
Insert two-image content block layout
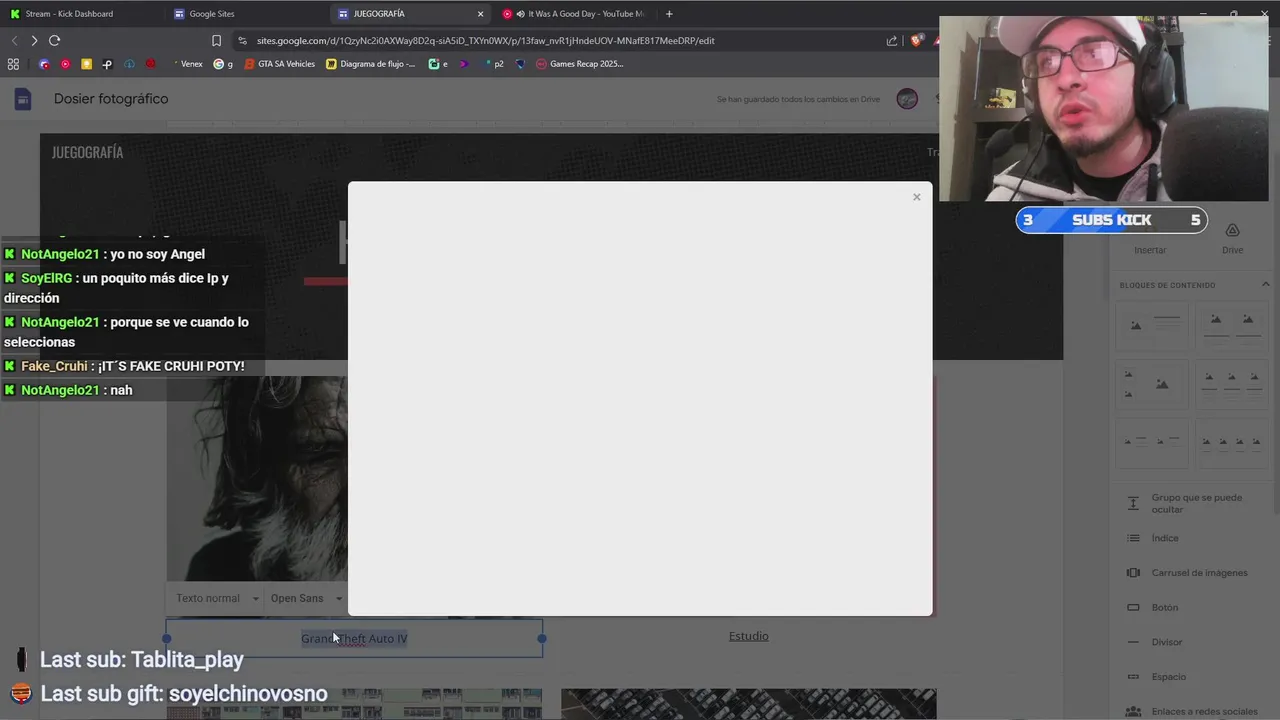coord(1232,326)
